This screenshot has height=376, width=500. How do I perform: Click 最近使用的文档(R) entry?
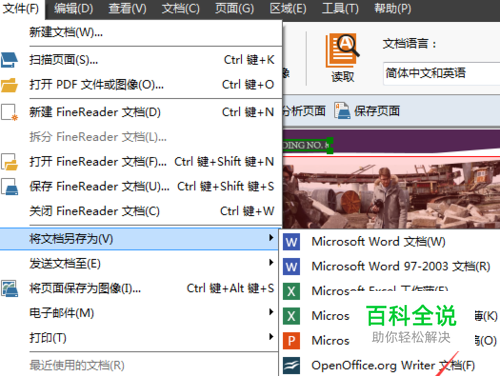coord(139,365)
